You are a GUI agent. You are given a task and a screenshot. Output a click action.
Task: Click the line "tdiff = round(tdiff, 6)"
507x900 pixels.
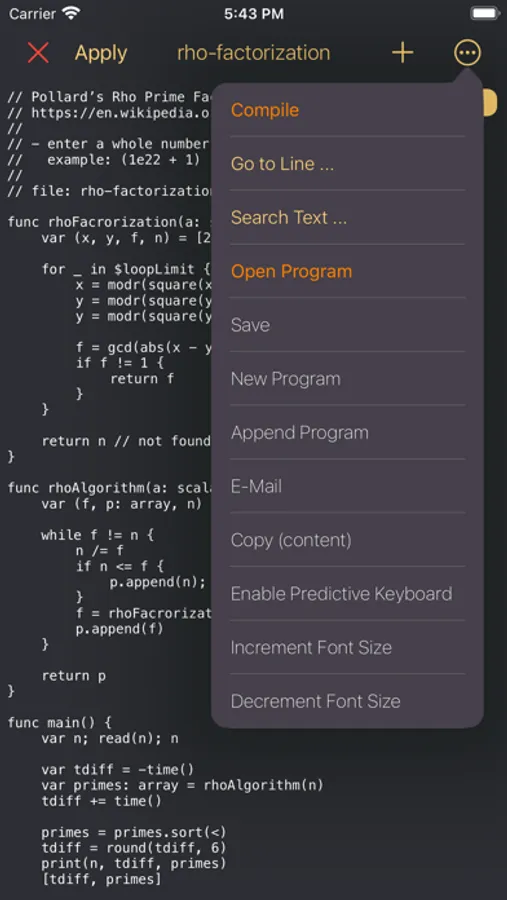click(134, 847)
